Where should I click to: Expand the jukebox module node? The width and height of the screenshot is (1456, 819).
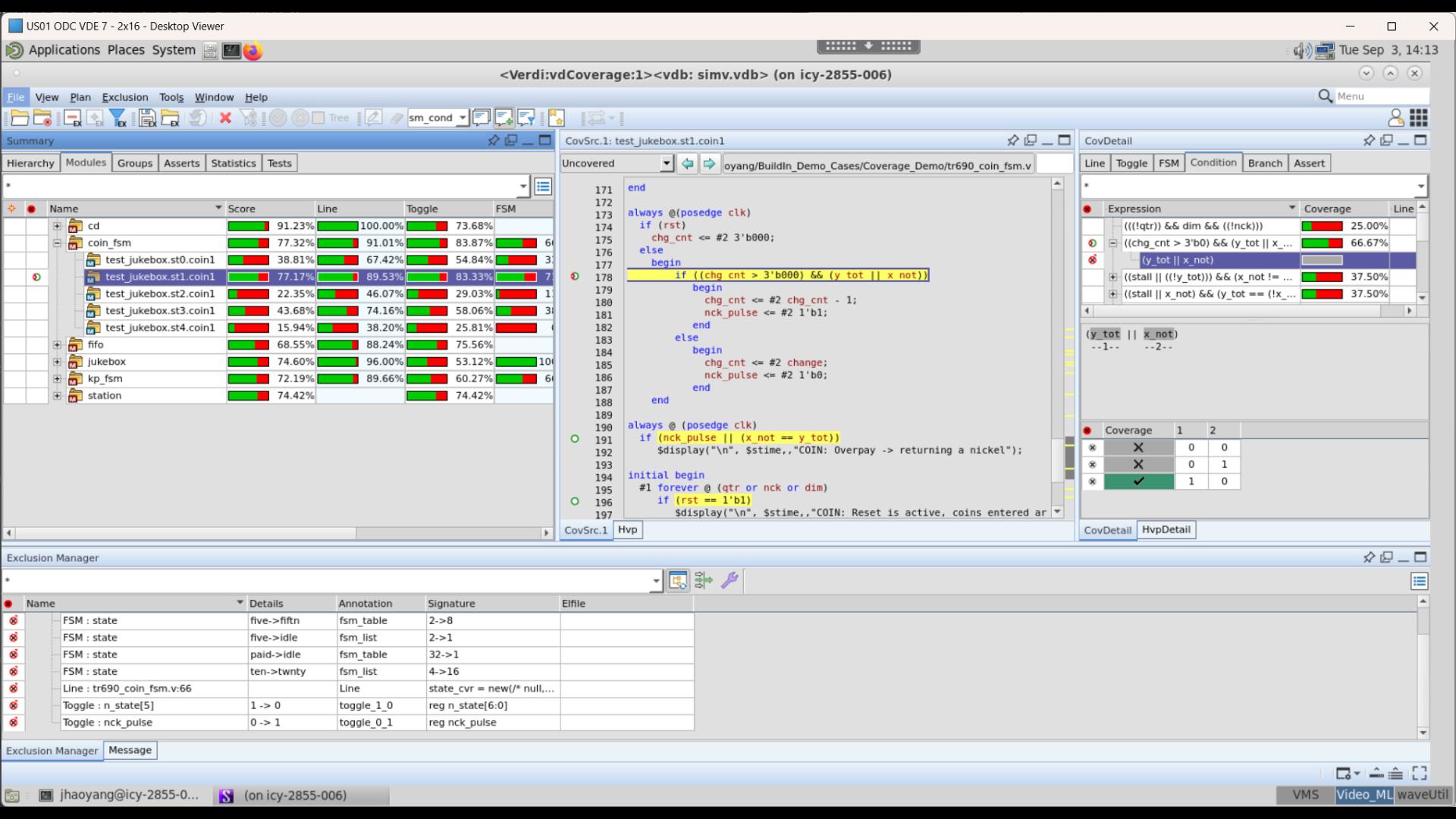pyautogui.click(x=57, y=362)
